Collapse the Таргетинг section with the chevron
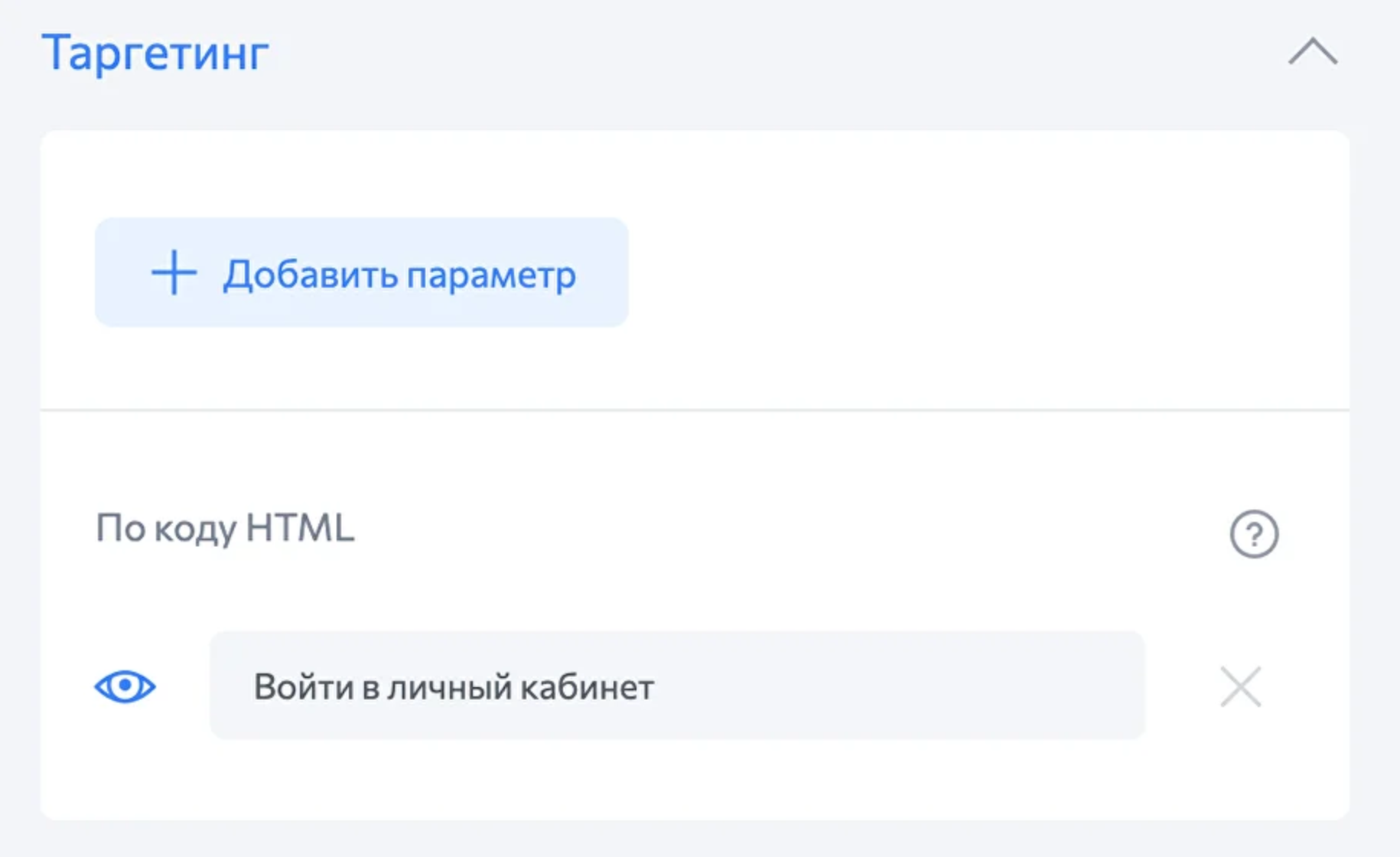 [1313, 52]
